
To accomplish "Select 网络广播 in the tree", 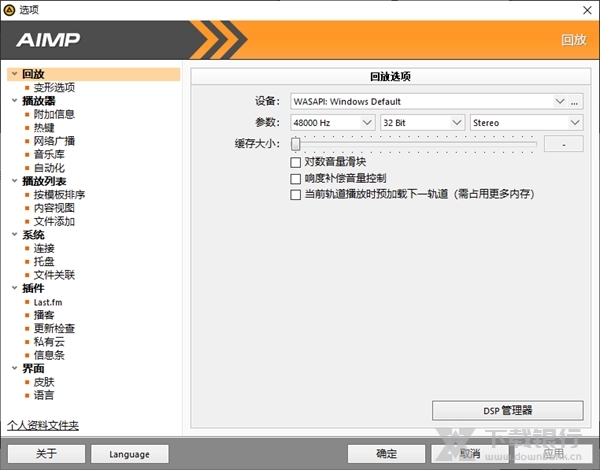I will coord(54,141).
